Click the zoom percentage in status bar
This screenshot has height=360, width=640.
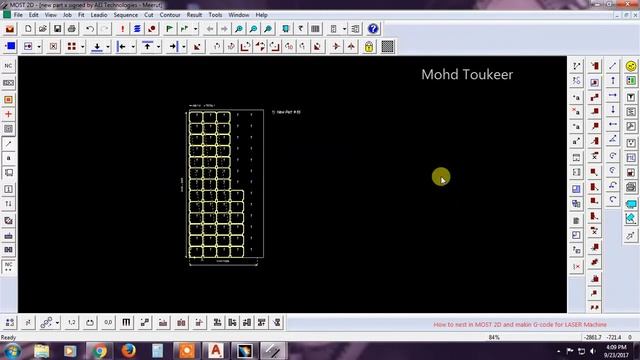tap(494, 338)
